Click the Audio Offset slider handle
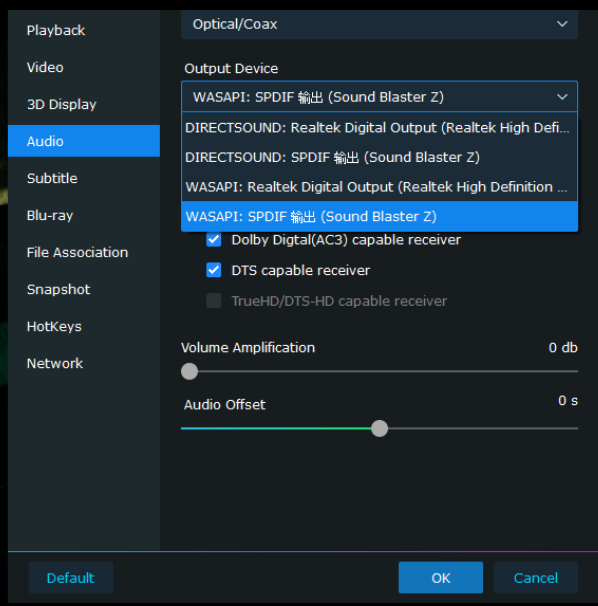 point(380,429)
